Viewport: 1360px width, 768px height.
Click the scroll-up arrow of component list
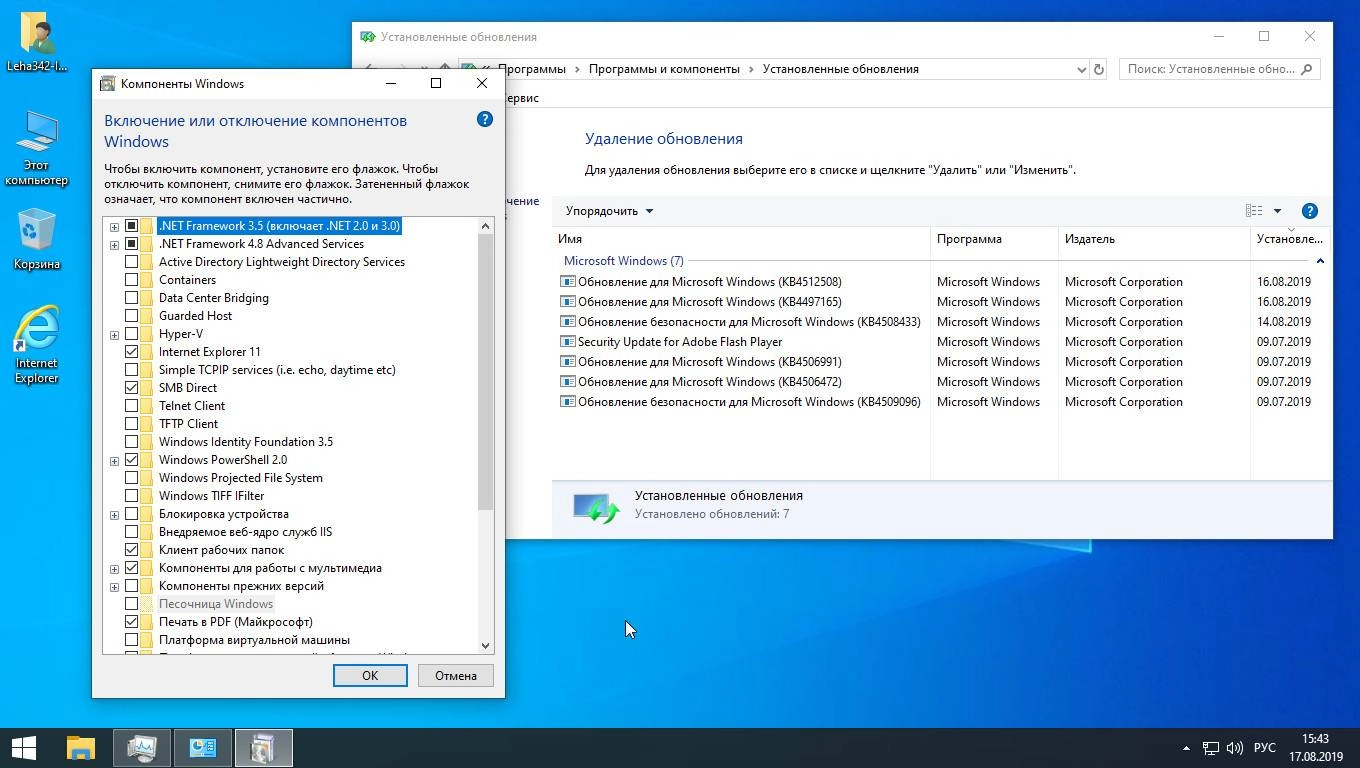point(486,226)
